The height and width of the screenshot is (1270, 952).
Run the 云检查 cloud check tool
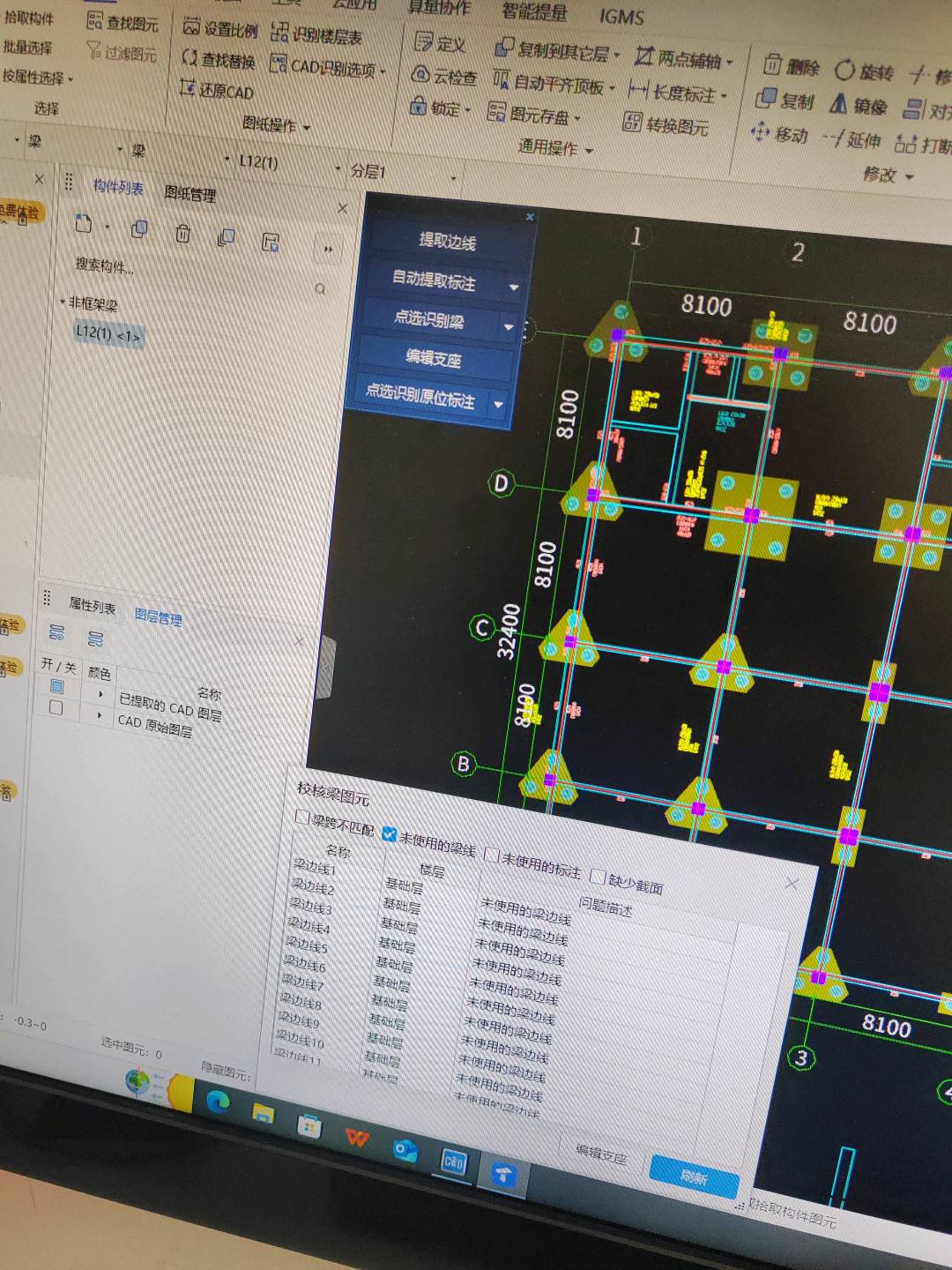pos(444,77)
